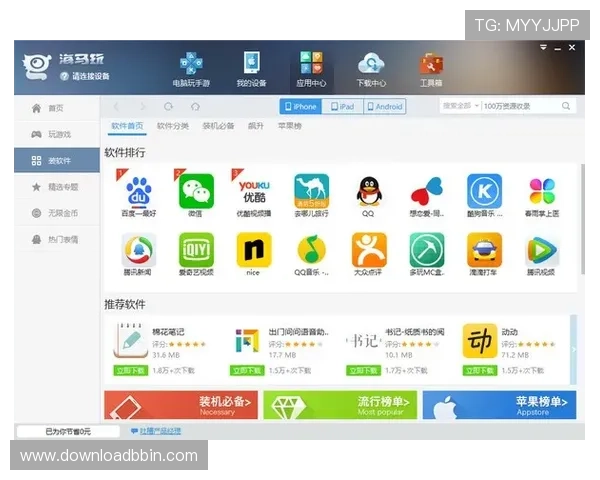Click the 爱奇艺视频 iQIYI app icon
This screenshot has width=600, height=480.
[x=196, y=250]
